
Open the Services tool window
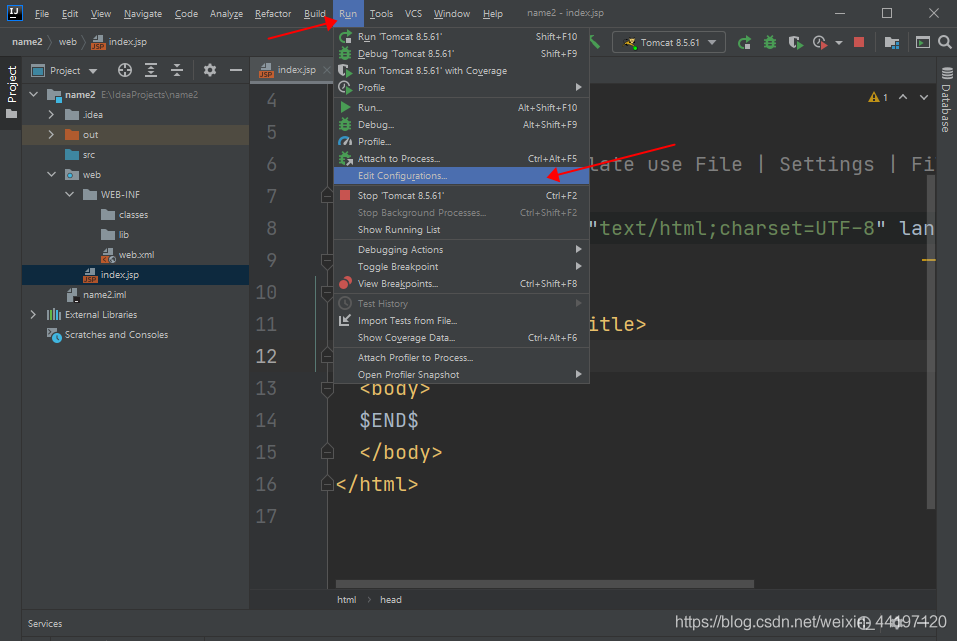pyautogui.click(x=44, y=624)
